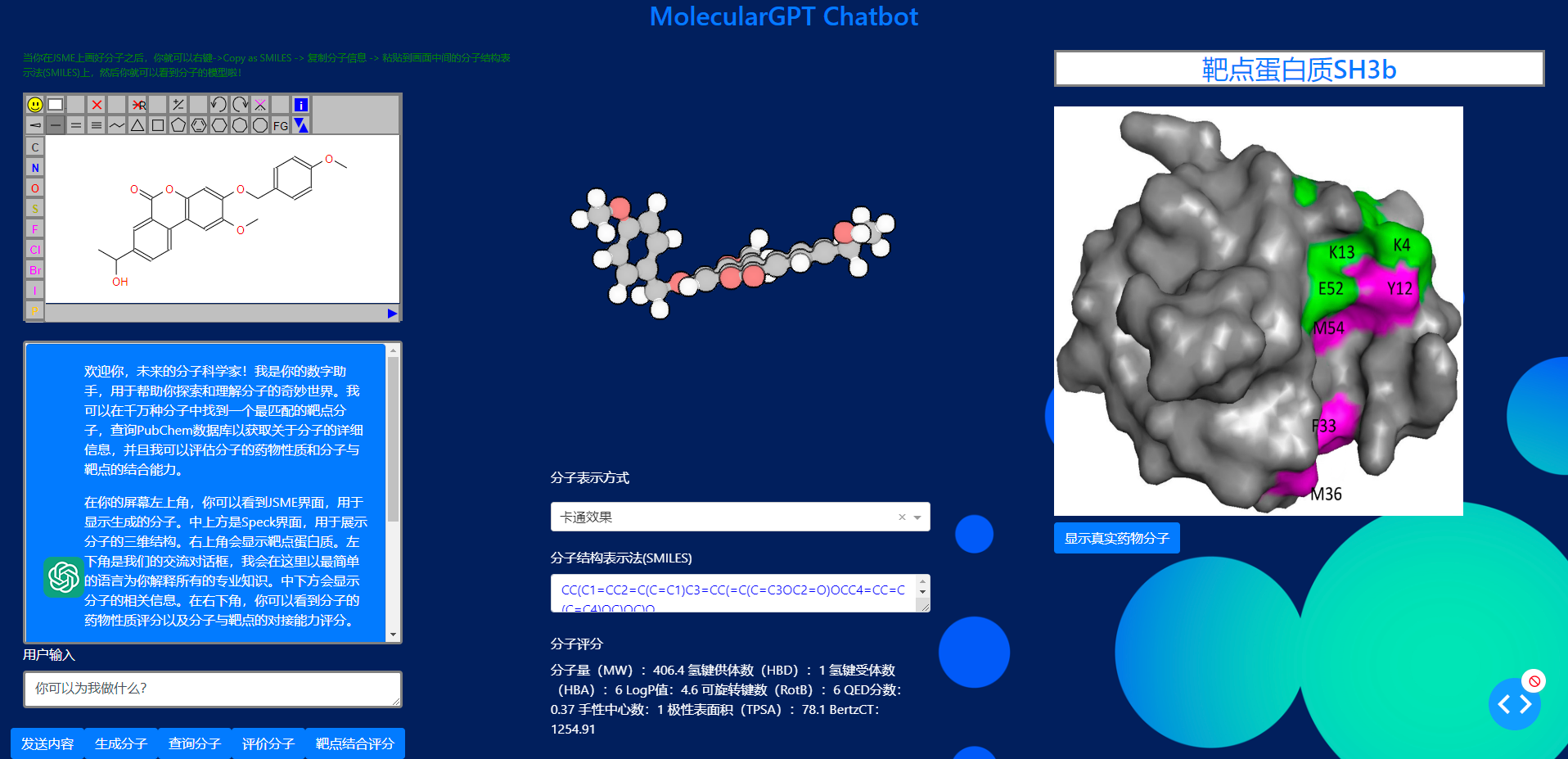
Task: Open the blue JSME info button
Action: tap(301, 105)
